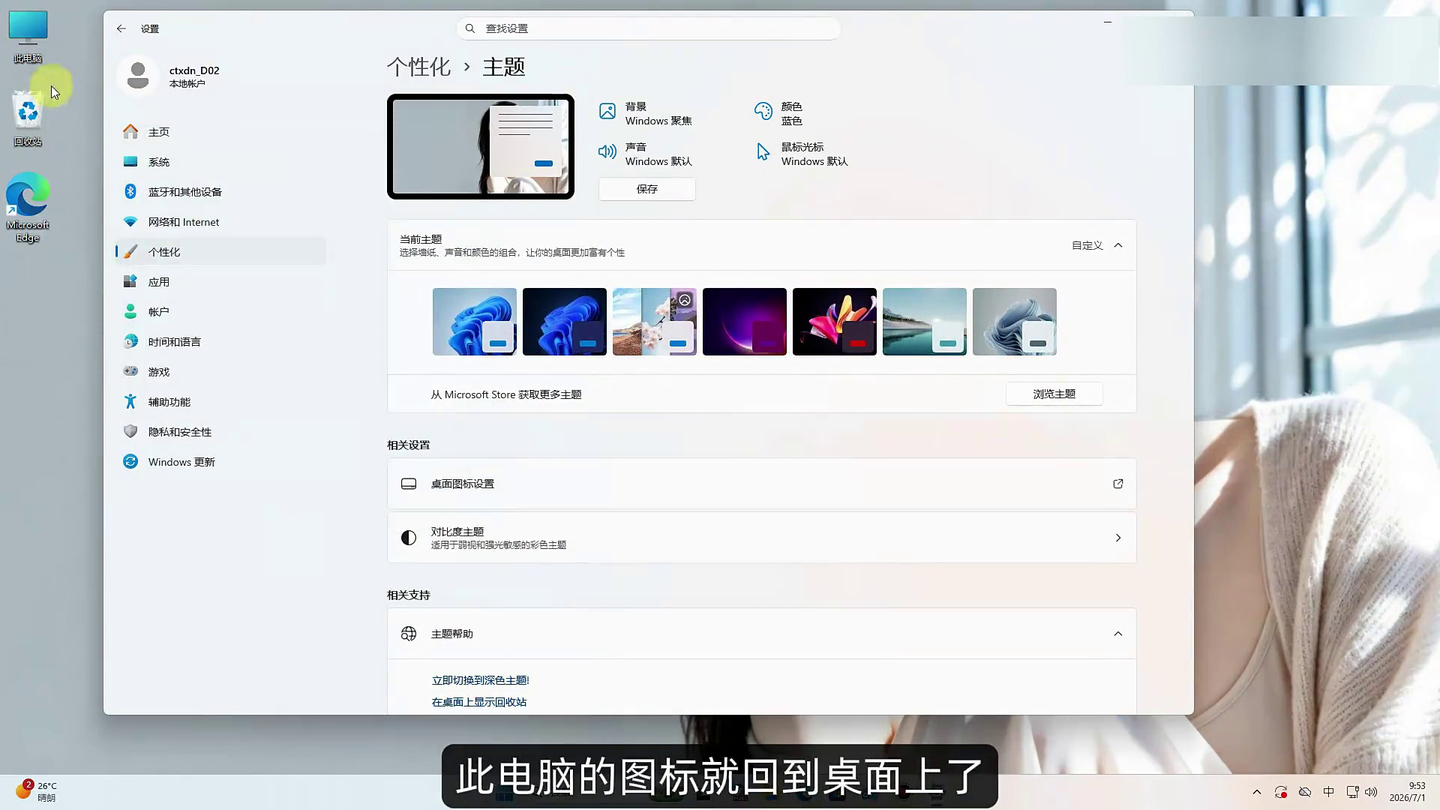Select the dark blue Windows bloom theme
The height and width of the screenshot is (810, 1440).
coord(565,322)
